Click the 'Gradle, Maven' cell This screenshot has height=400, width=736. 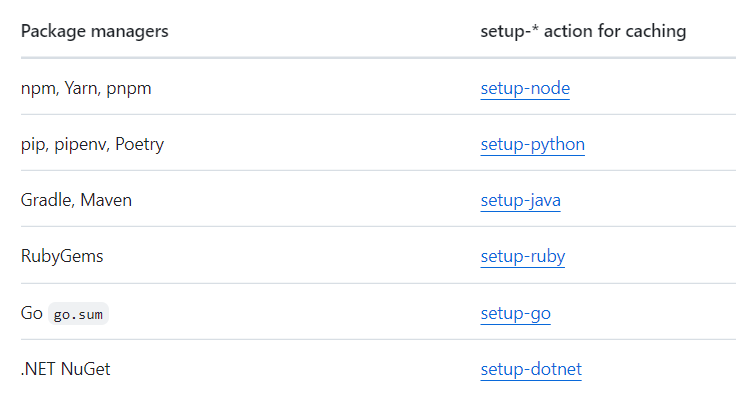click(x=76, y=200)
